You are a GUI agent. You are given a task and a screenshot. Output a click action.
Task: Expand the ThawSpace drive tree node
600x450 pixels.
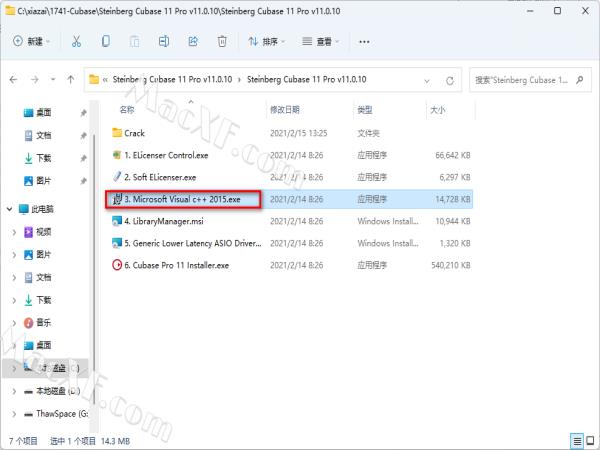tap(14, 414)
